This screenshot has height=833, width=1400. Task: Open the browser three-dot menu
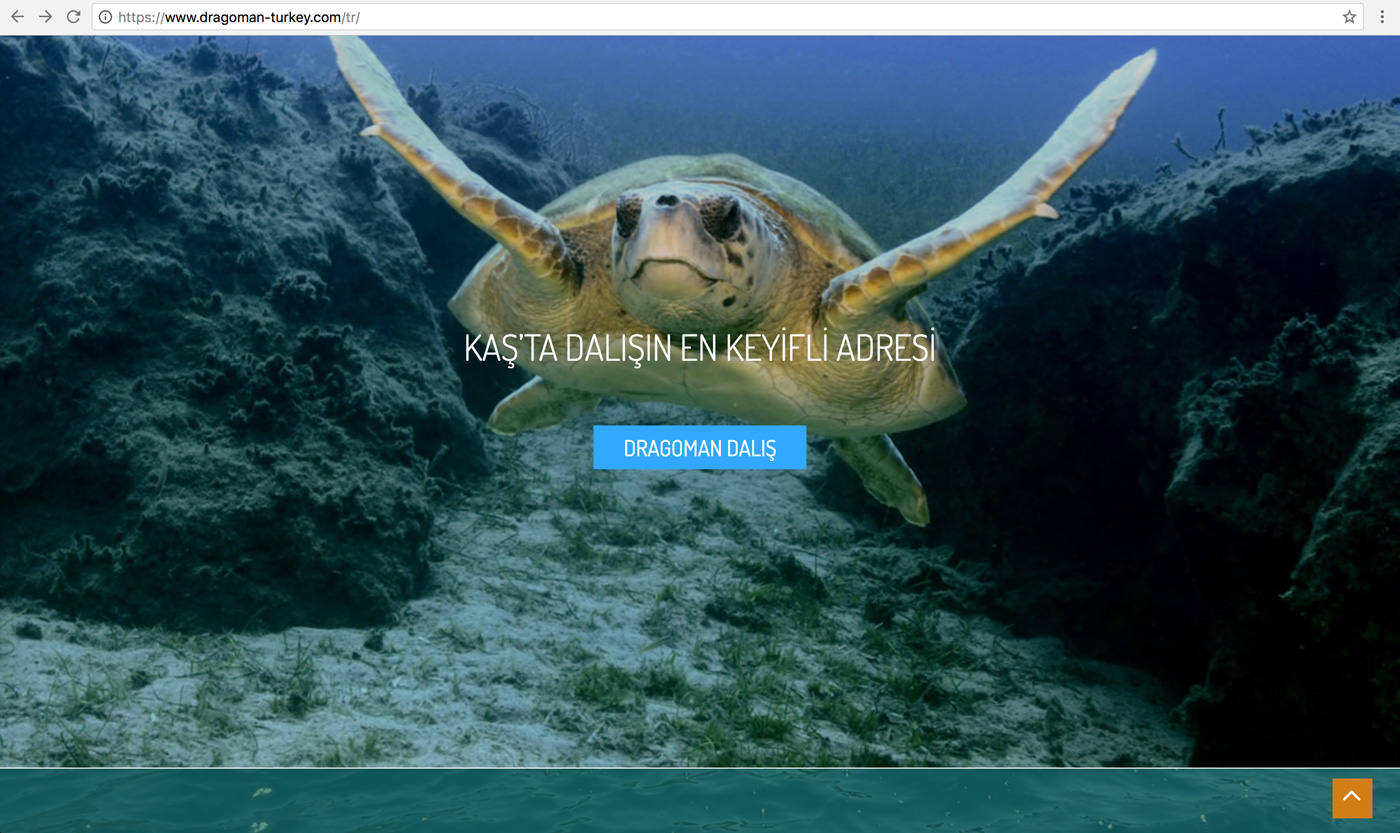click(1382, 17)
